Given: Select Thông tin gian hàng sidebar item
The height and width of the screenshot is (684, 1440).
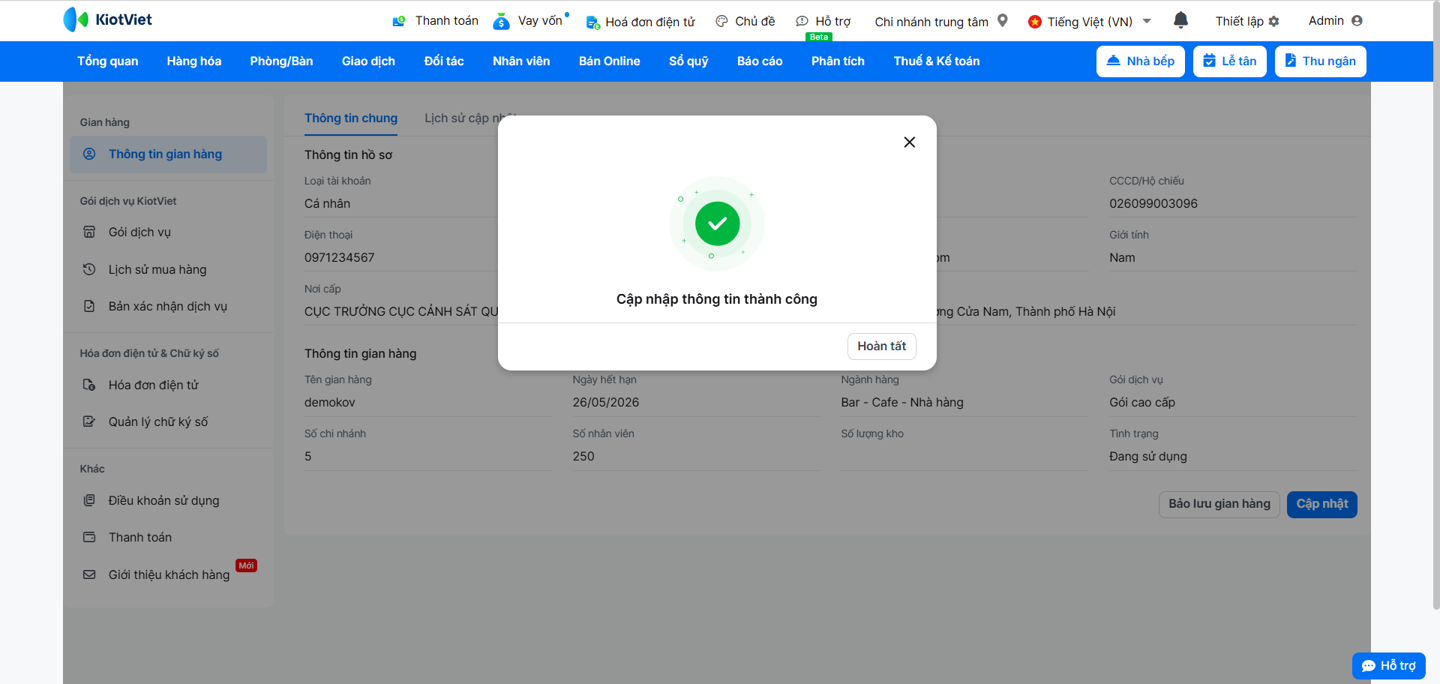Looking at the screenshot, I should (168, 154).
